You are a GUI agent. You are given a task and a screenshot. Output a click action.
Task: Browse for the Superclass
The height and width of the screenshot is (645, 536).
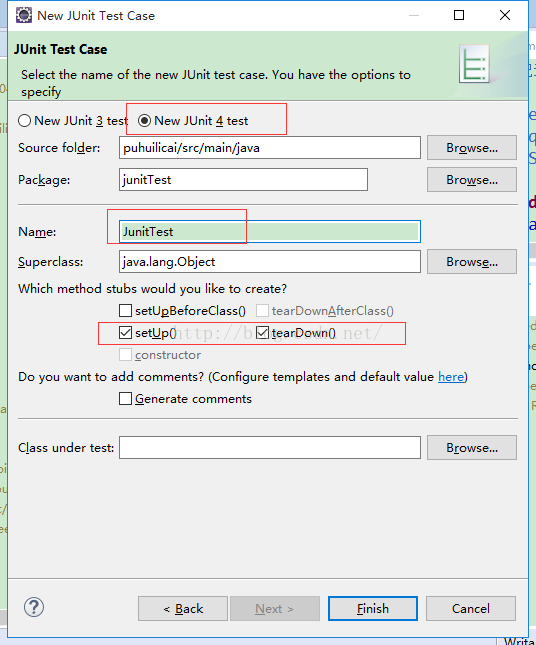(x=472, y=262)
